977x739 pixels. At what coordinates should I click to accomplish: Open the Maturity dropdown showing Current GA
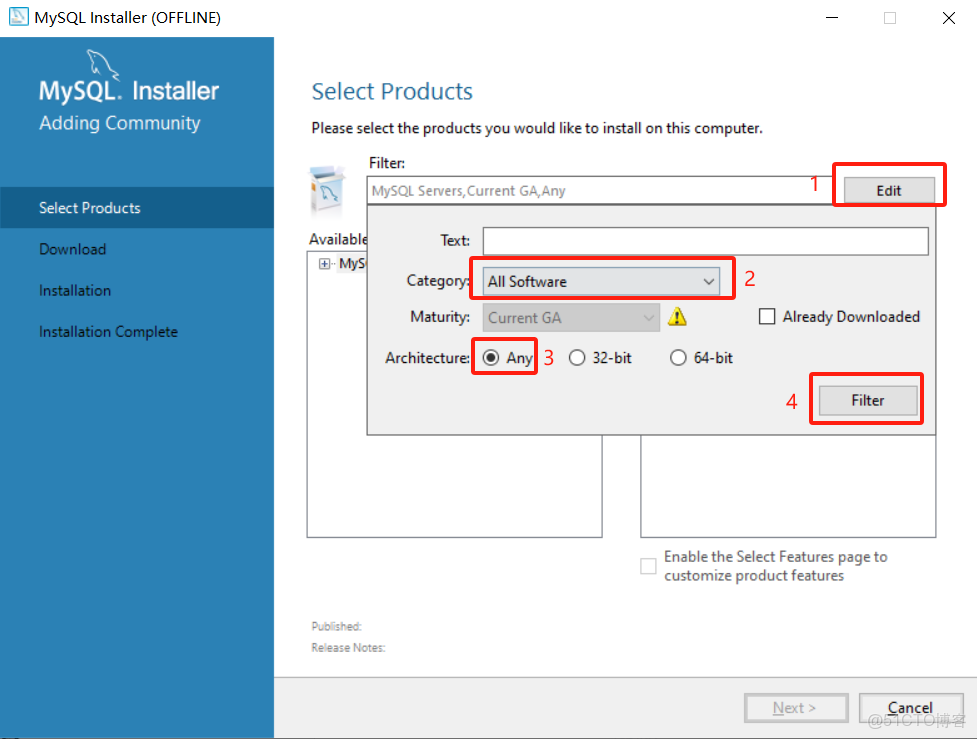tap(571, 318)
